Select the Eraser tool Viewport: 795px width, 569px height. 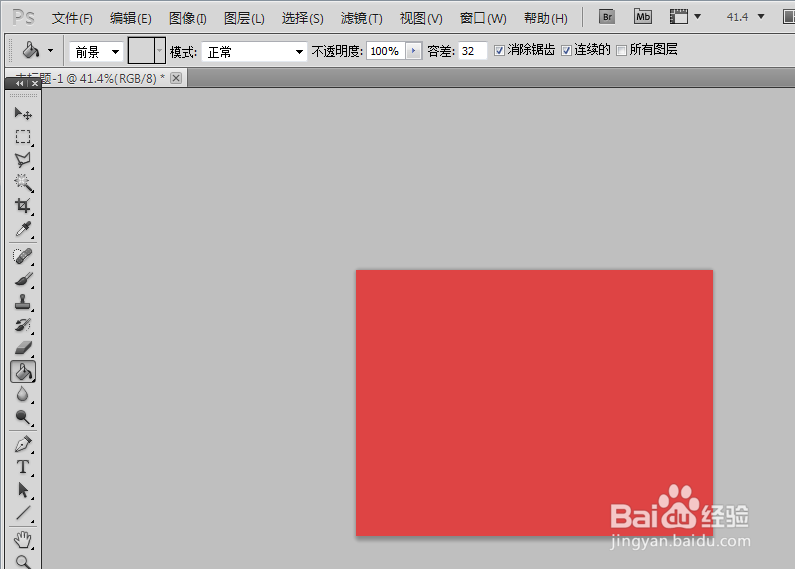(23, 348)
